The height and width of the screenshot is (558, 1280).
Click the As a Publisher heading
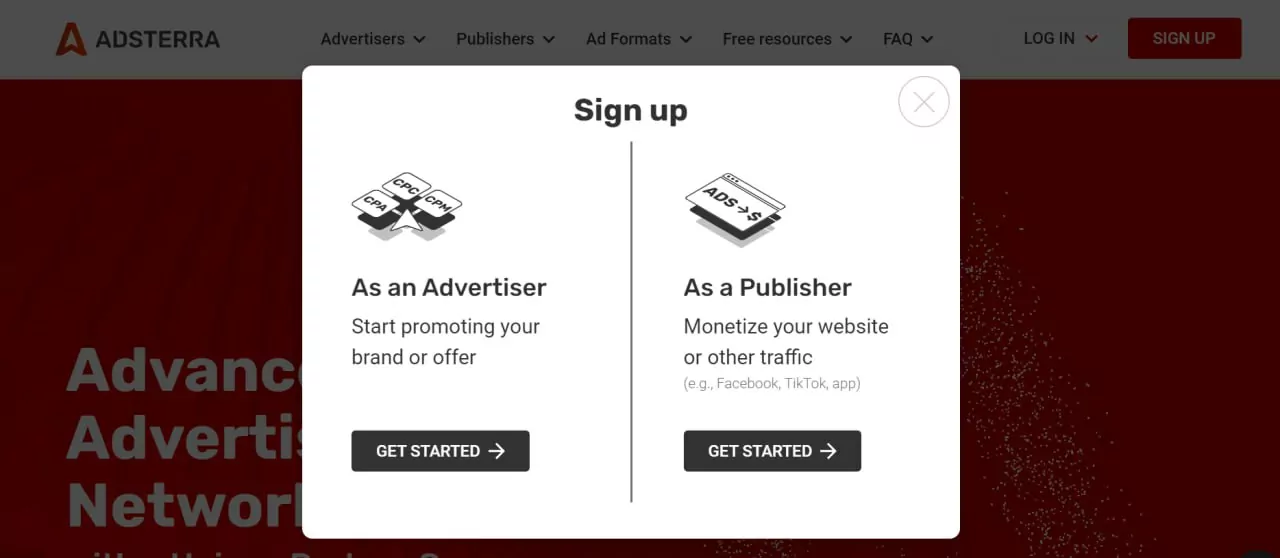pos(767,287)
